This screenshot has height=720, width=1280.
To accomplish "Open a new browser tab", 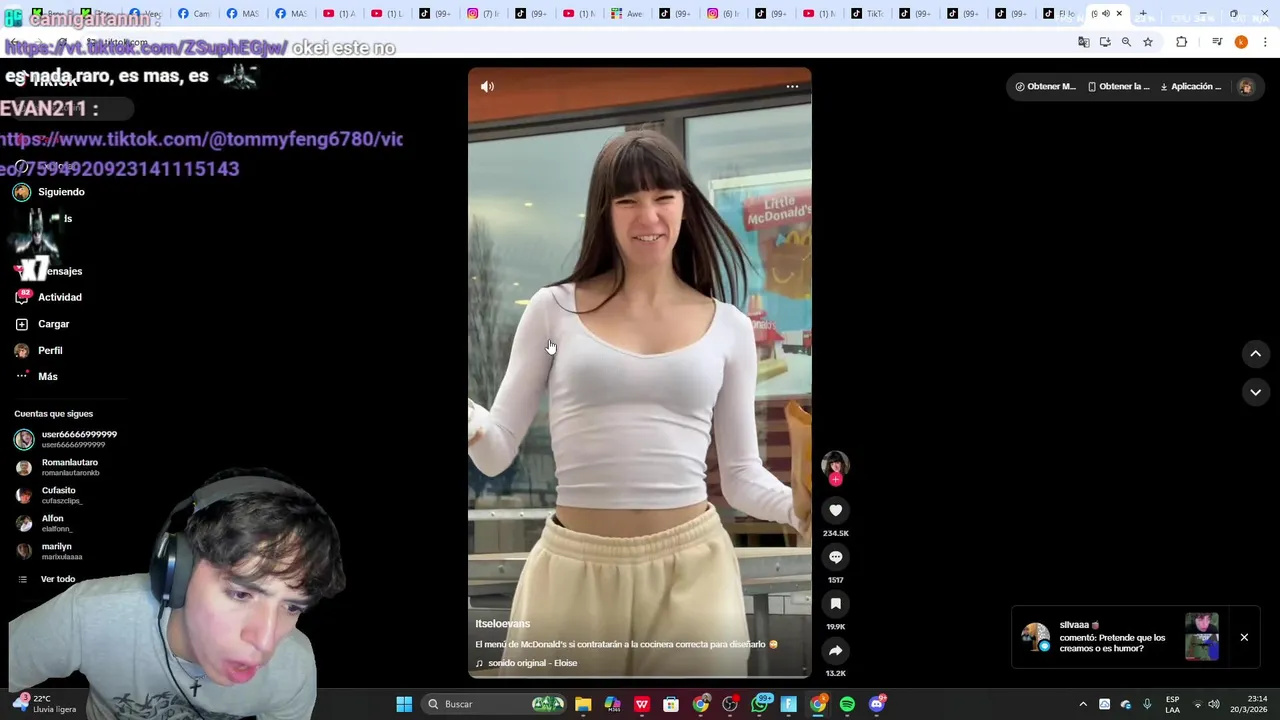I will [1143, 14].
